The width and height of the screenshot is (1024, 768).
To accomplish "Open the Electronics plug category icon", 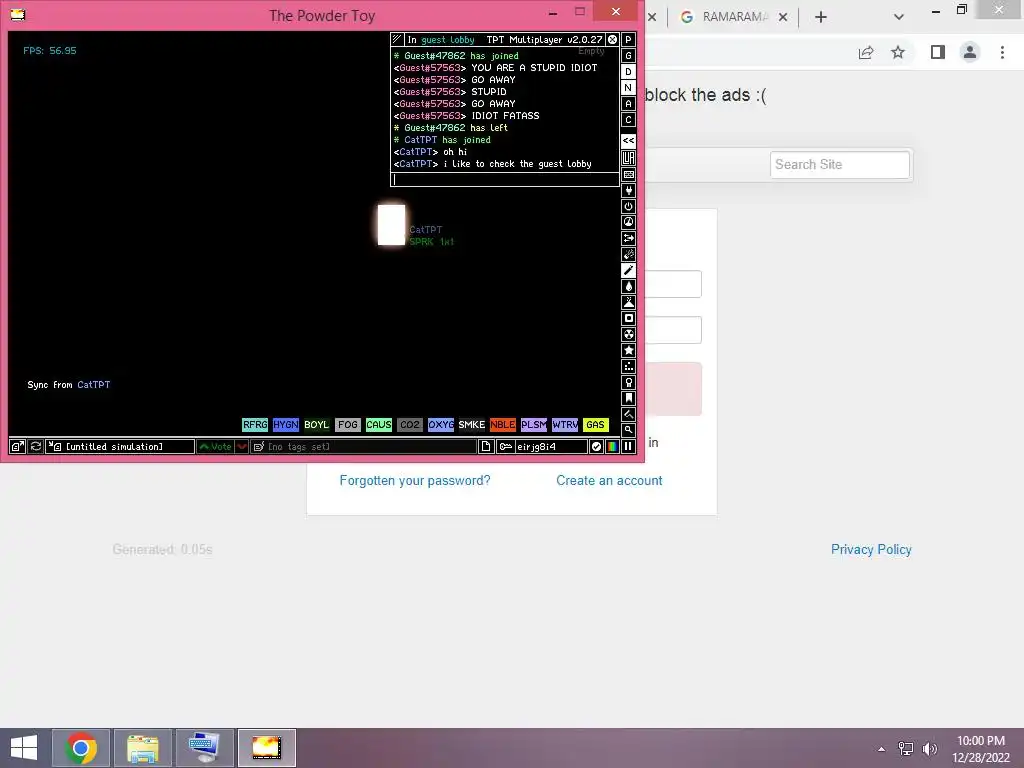I will pyautogui.click(x=628, y=190).
